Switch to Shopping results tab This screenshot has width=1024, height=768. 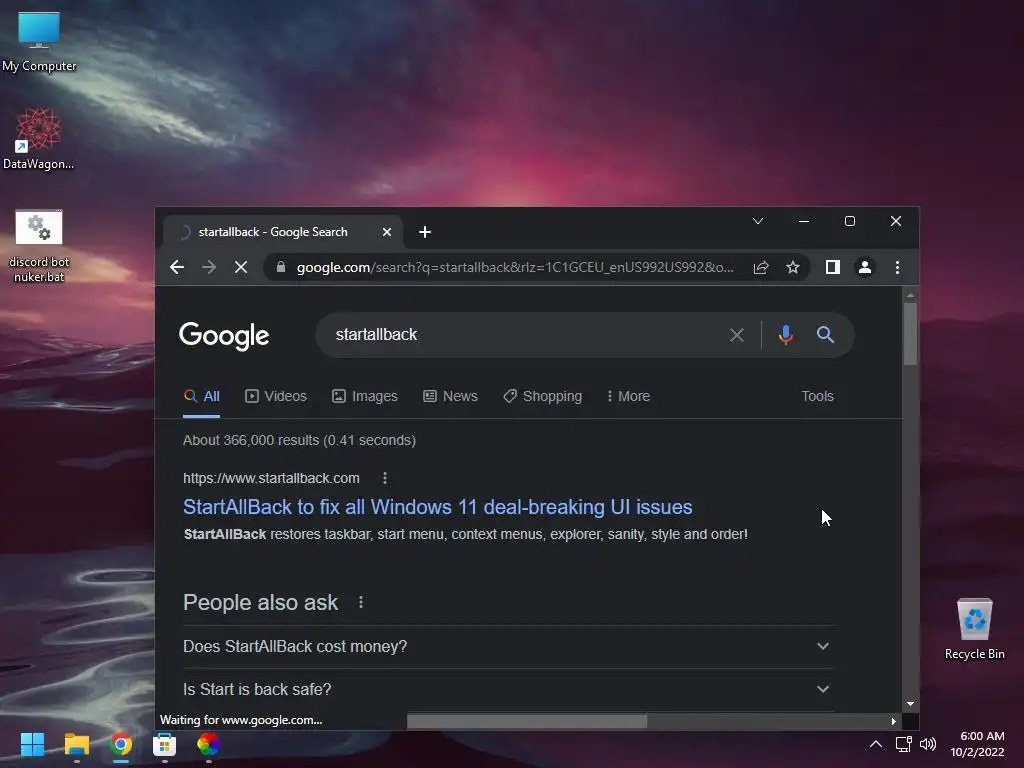tap(542, 396)
